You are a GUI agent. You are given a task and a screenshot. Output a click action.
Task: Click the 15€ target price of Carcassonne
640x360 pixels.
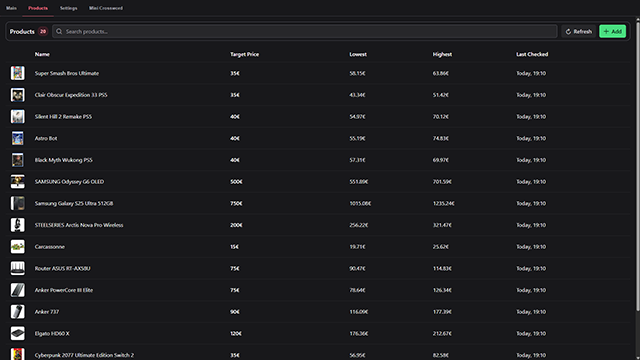tap(235, 247)
